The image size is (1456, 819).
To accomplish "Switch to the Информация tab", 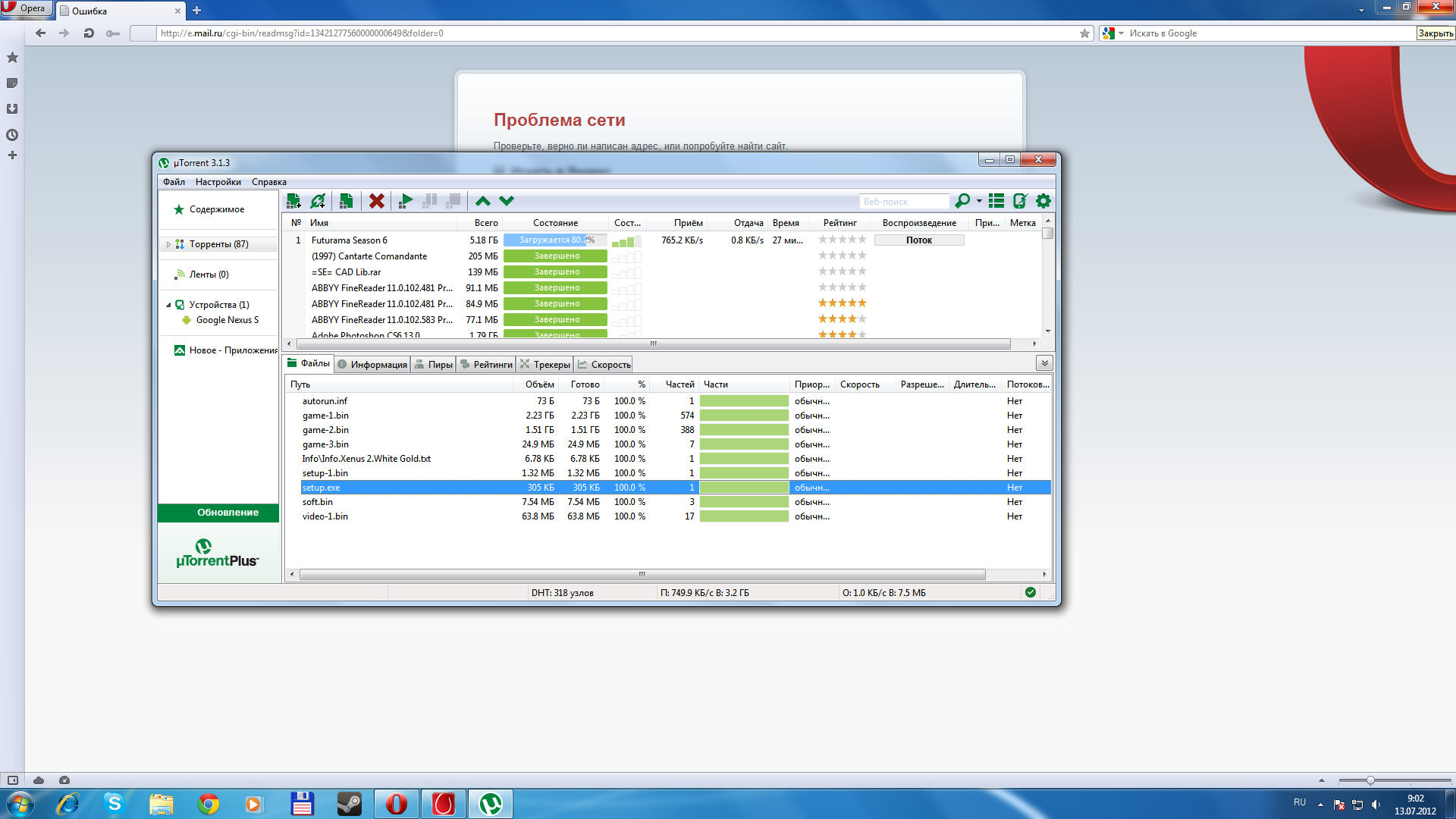I will pyautogui.click(x=372, y=365).
